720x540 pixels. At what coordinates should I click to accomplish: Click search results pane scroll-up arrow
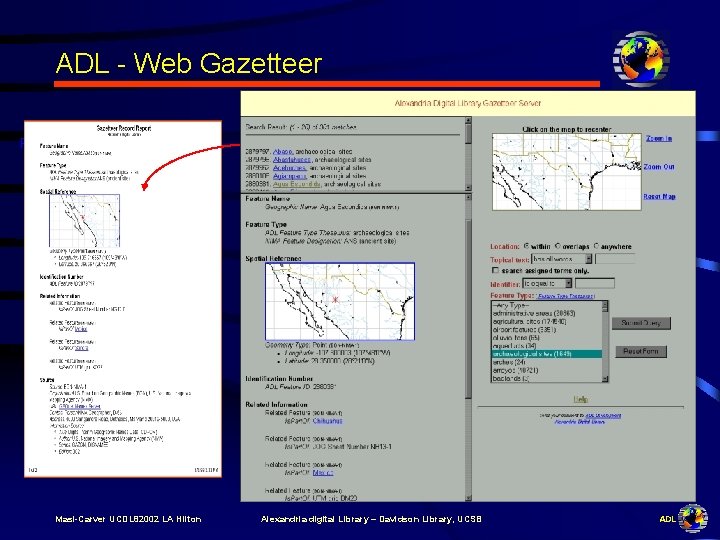tap(468, 121)
